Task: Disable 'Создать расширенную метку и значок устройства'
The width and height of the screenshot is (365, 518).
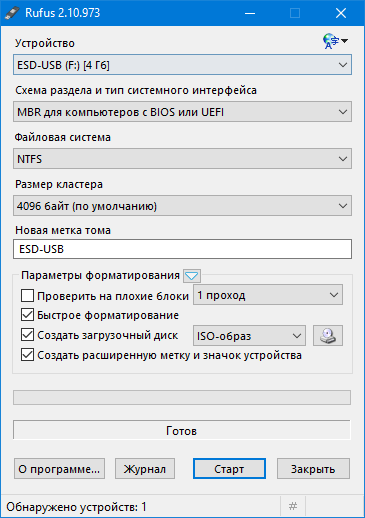Action: point(27,355)
